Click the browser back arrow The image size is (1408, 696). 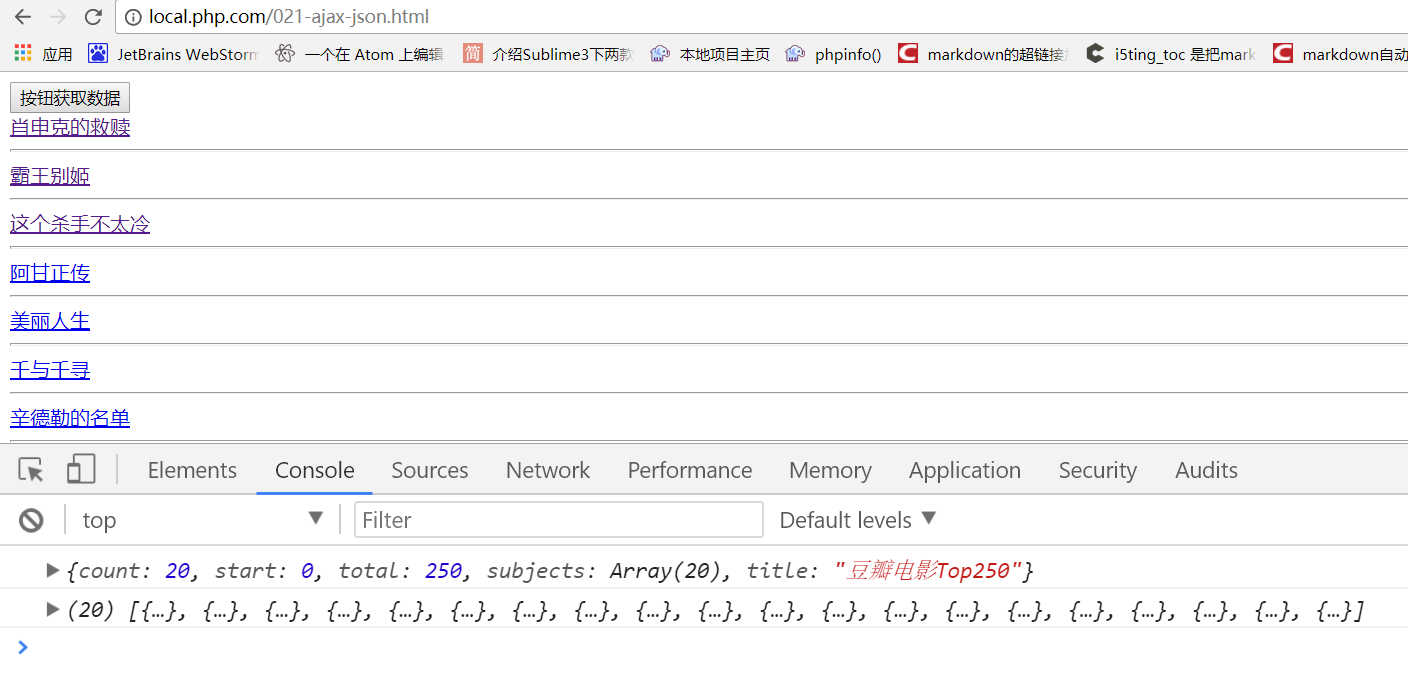click(23, 17)
